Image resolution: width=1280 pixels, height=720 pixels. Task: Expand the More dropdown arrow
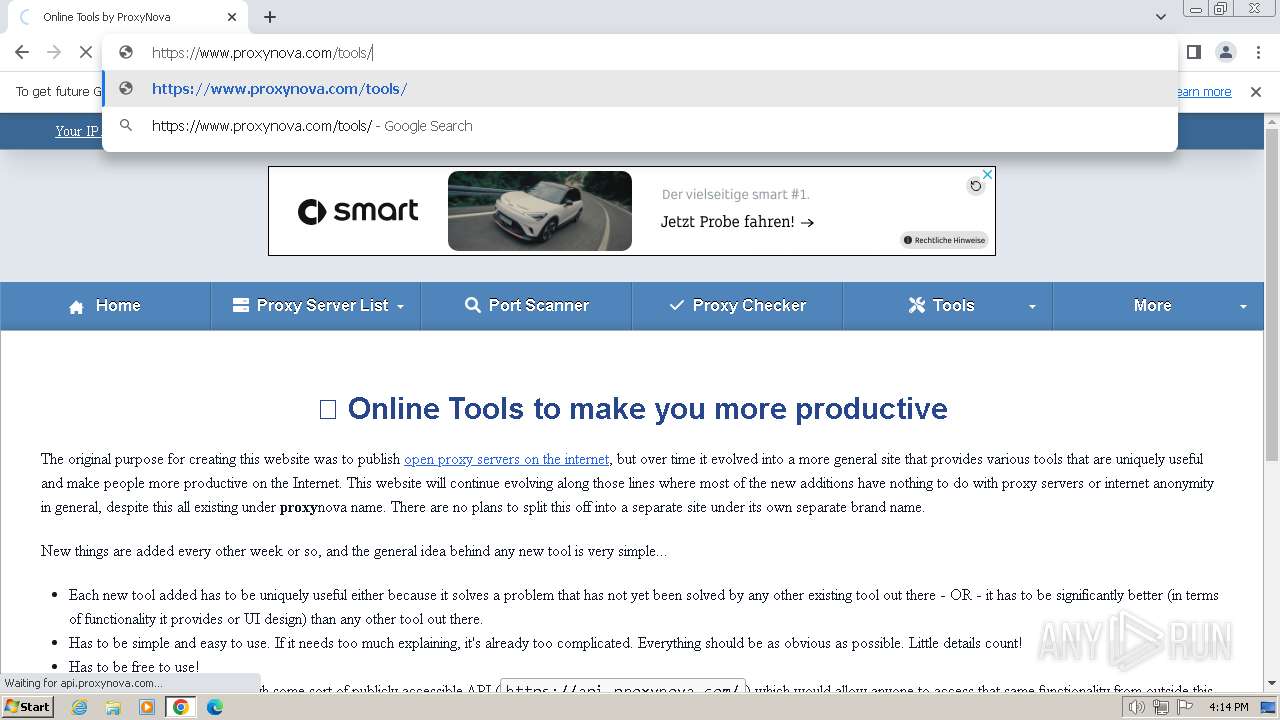click(1243, 307)
